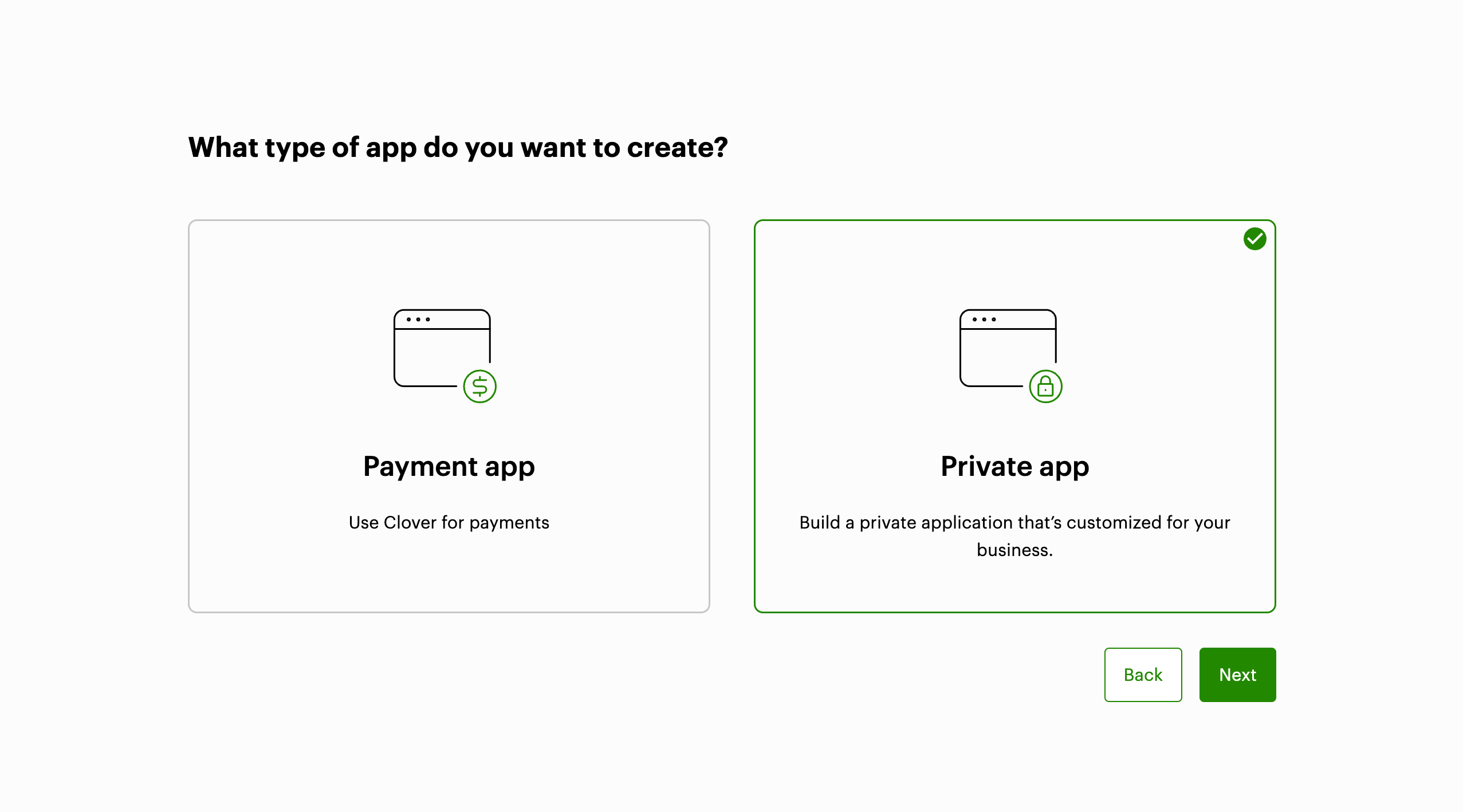Toggle selection to Private app card
Screen dimensions: 1463x812
(1014, 416)
